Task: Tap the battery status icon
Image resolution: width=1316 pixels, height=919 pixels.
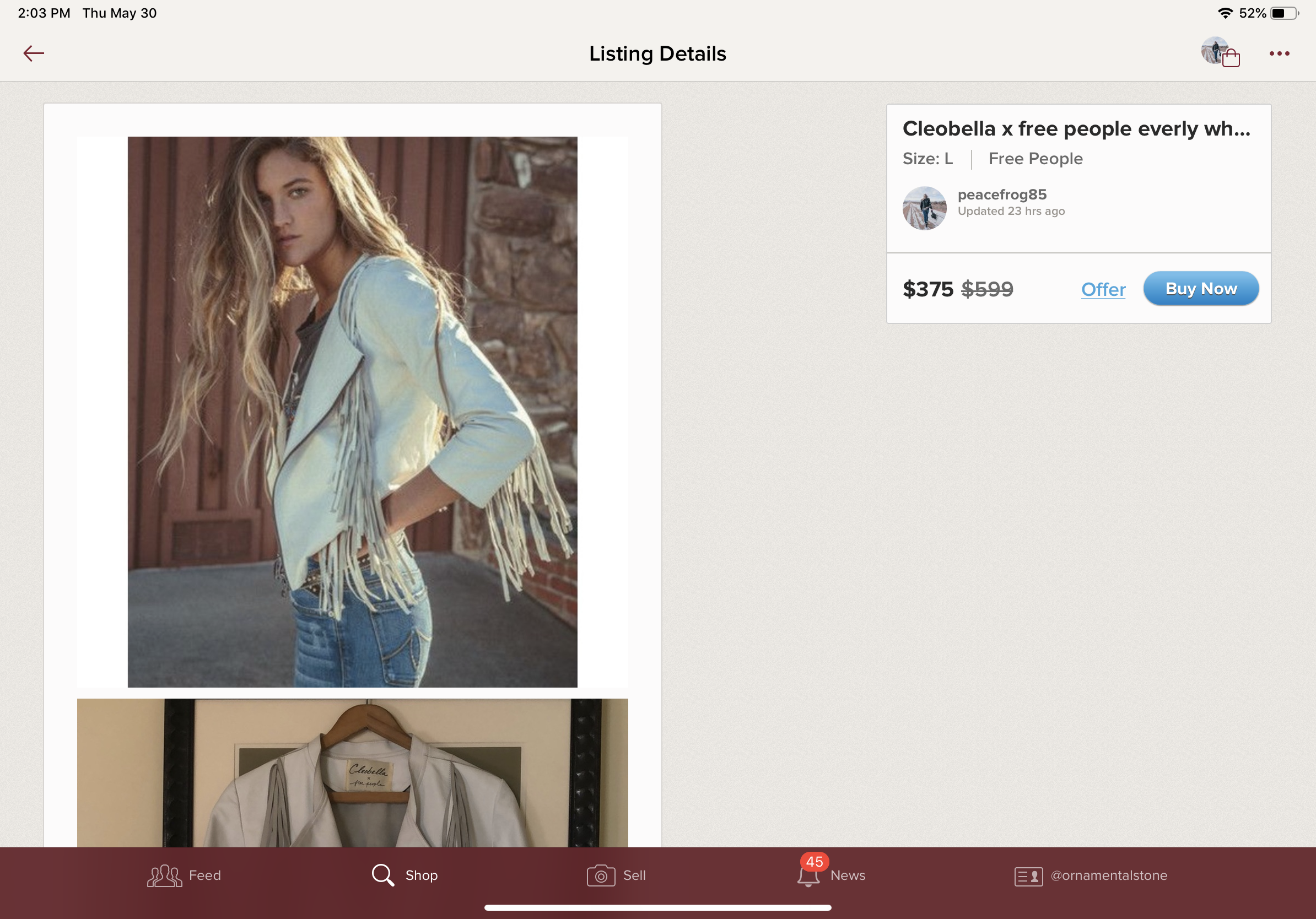Action: click(x=1285, y=13)
